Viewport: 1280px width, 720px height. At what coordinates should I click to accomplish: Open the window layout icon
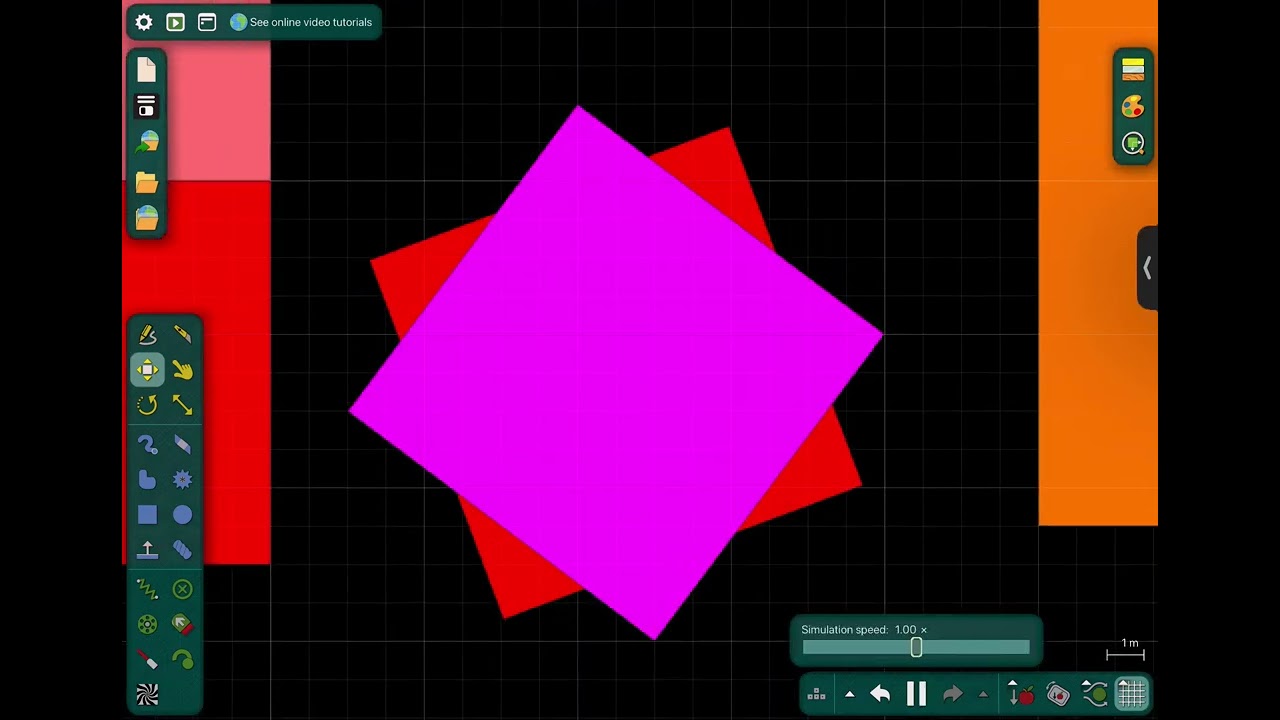tap(207, 22)
